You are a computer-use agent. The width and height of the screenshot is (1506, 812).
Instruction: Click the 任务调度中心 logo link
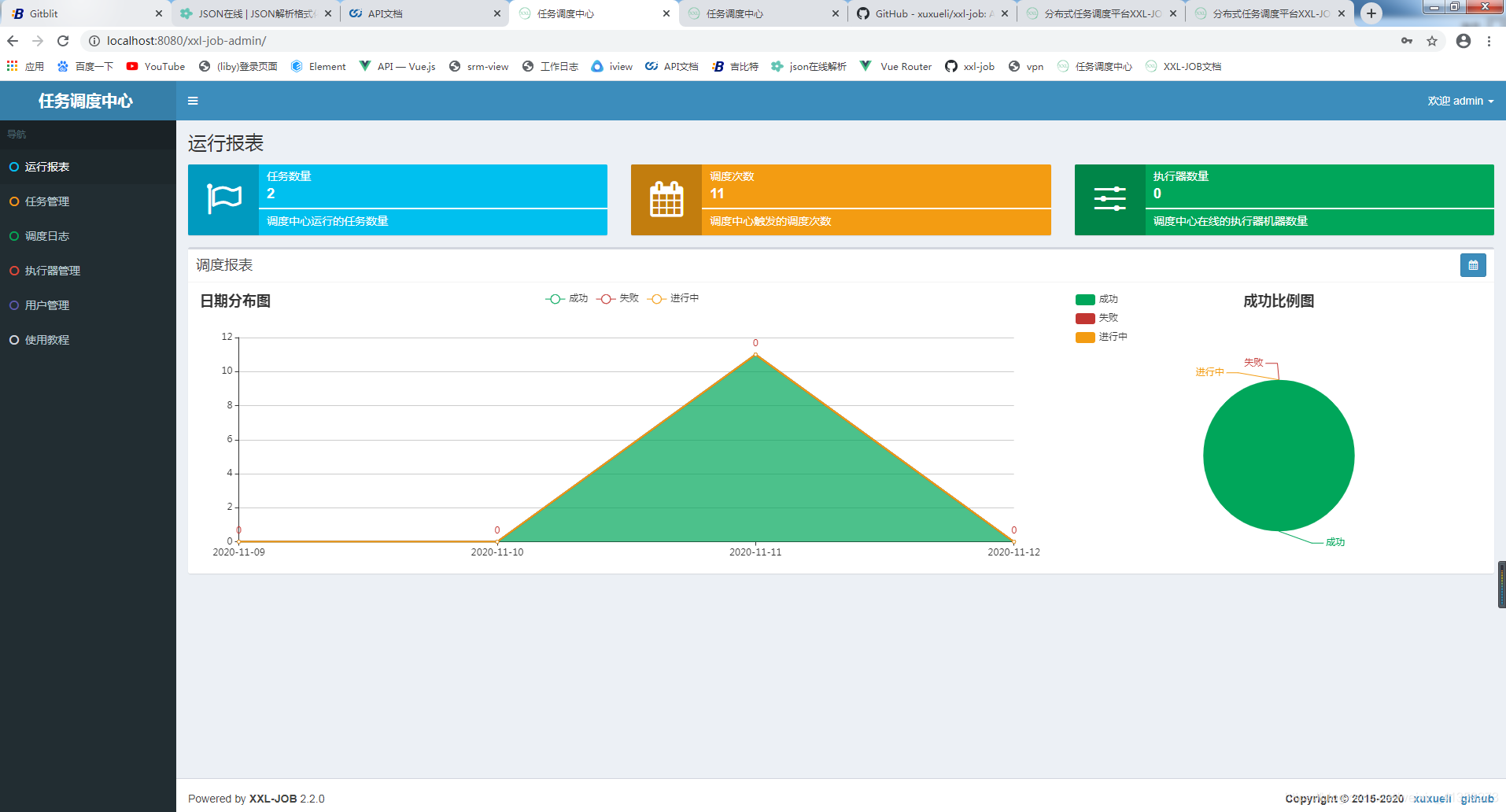86,101
